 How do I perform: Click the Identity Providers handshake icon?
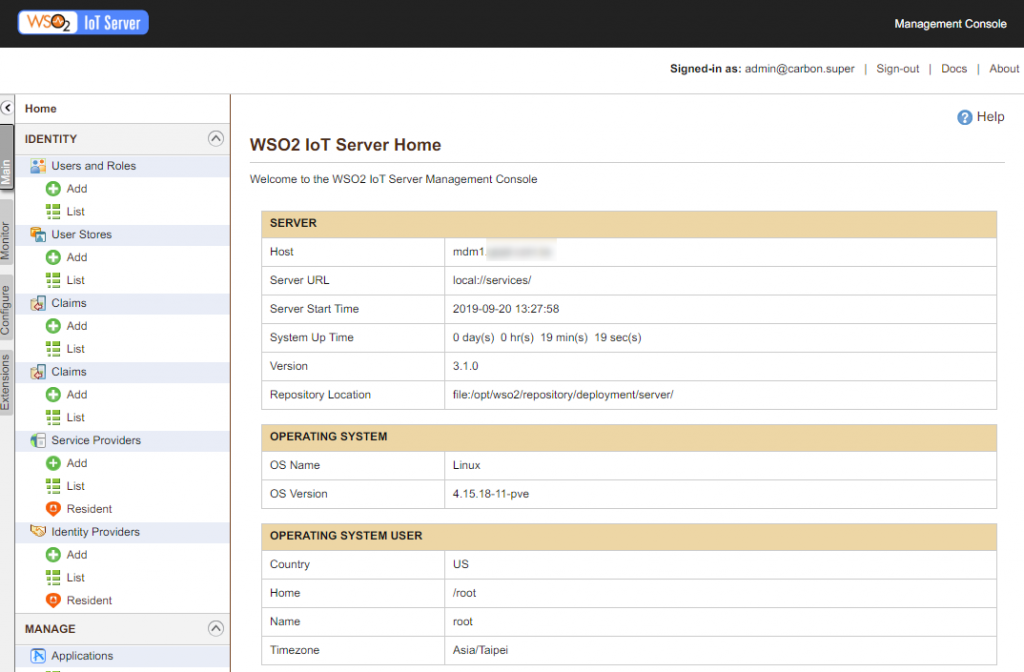click(x=38, y=531)
